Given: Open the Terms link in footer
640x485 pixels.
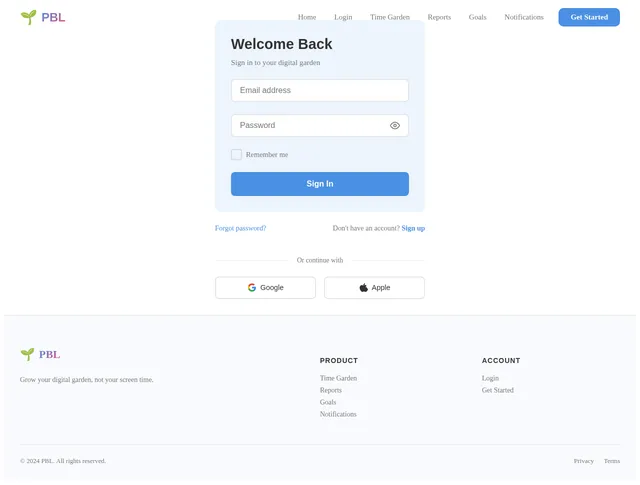Looking at the screenshot, I should coord(612,461).
